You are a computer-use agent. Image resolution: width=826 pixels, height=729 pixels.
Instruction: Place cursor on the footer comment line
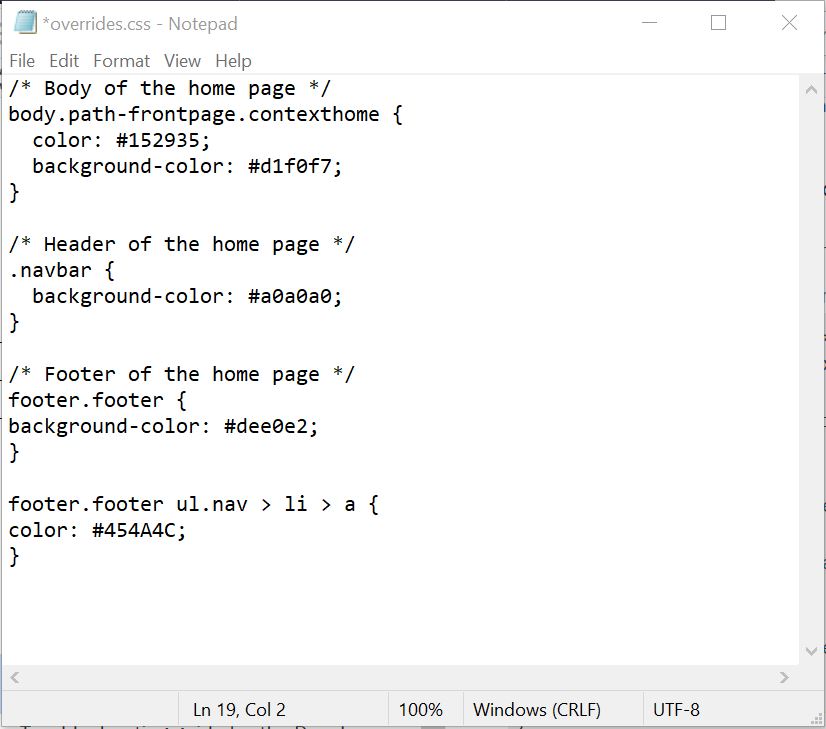click(180, 374)
